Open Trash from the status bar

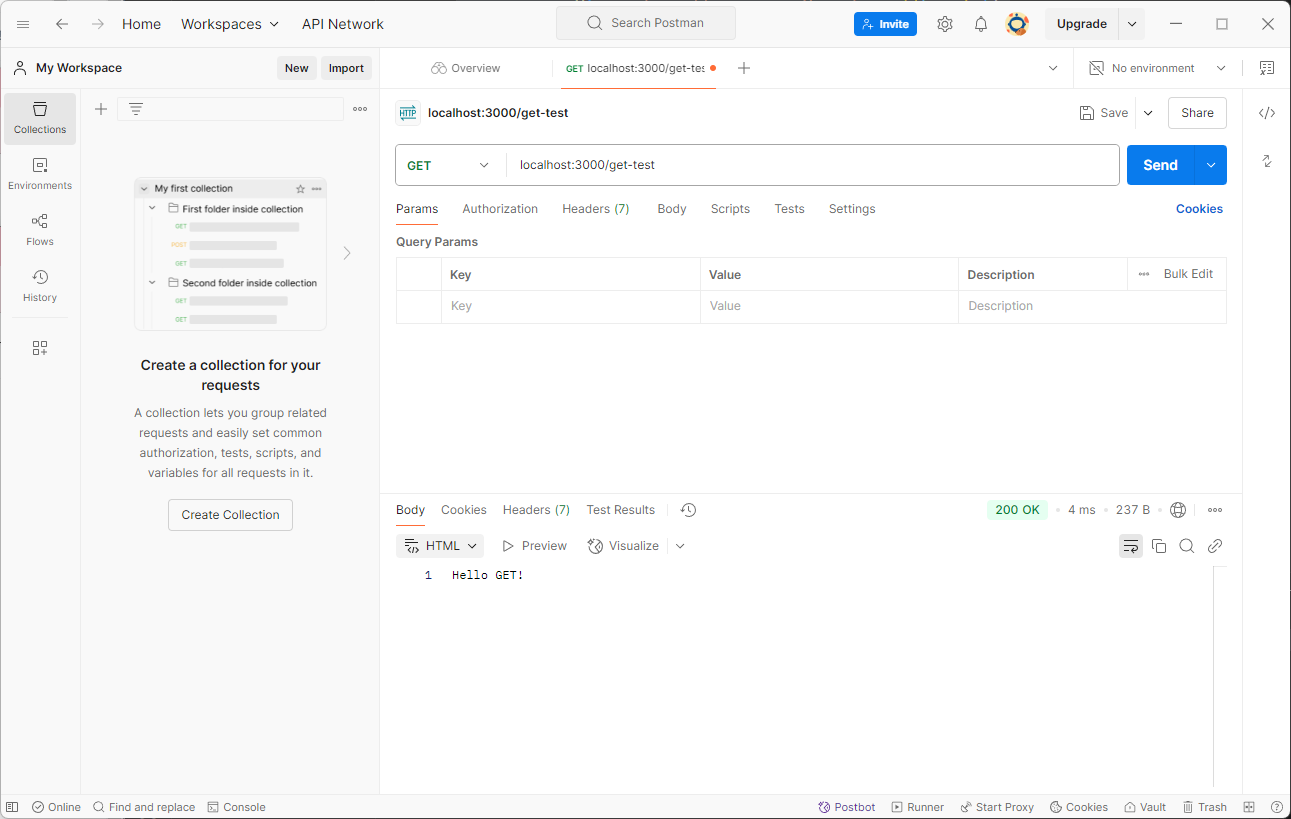coord(1204,807)
